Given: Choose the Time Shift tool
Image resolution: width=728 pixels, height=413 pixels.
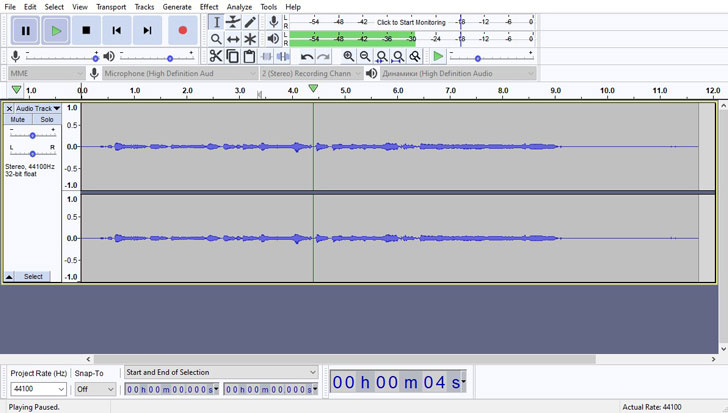Looking at the screenshot, I should (233, 39).
